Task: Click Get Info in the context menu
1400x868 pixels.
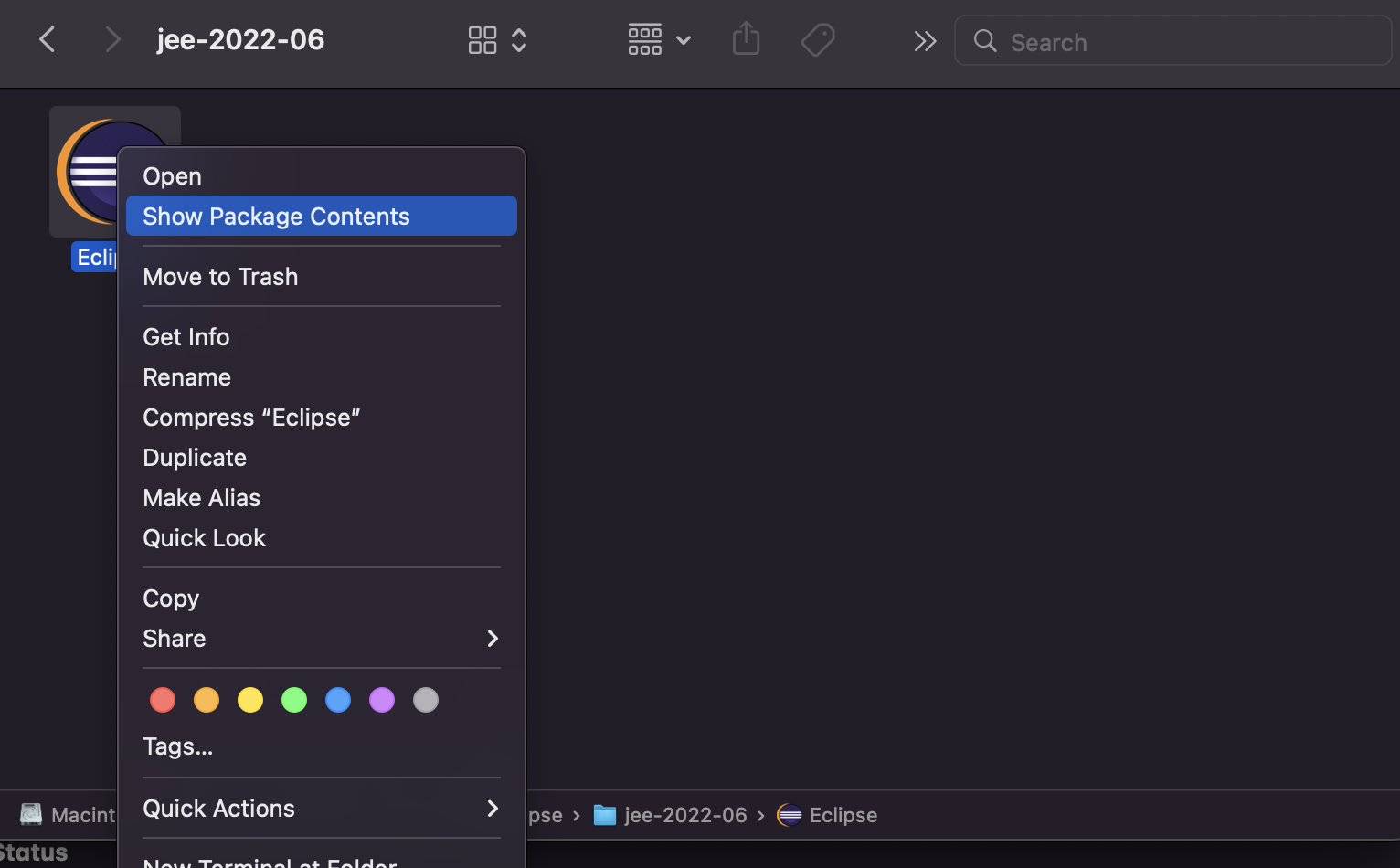Action: pos(186,336)
